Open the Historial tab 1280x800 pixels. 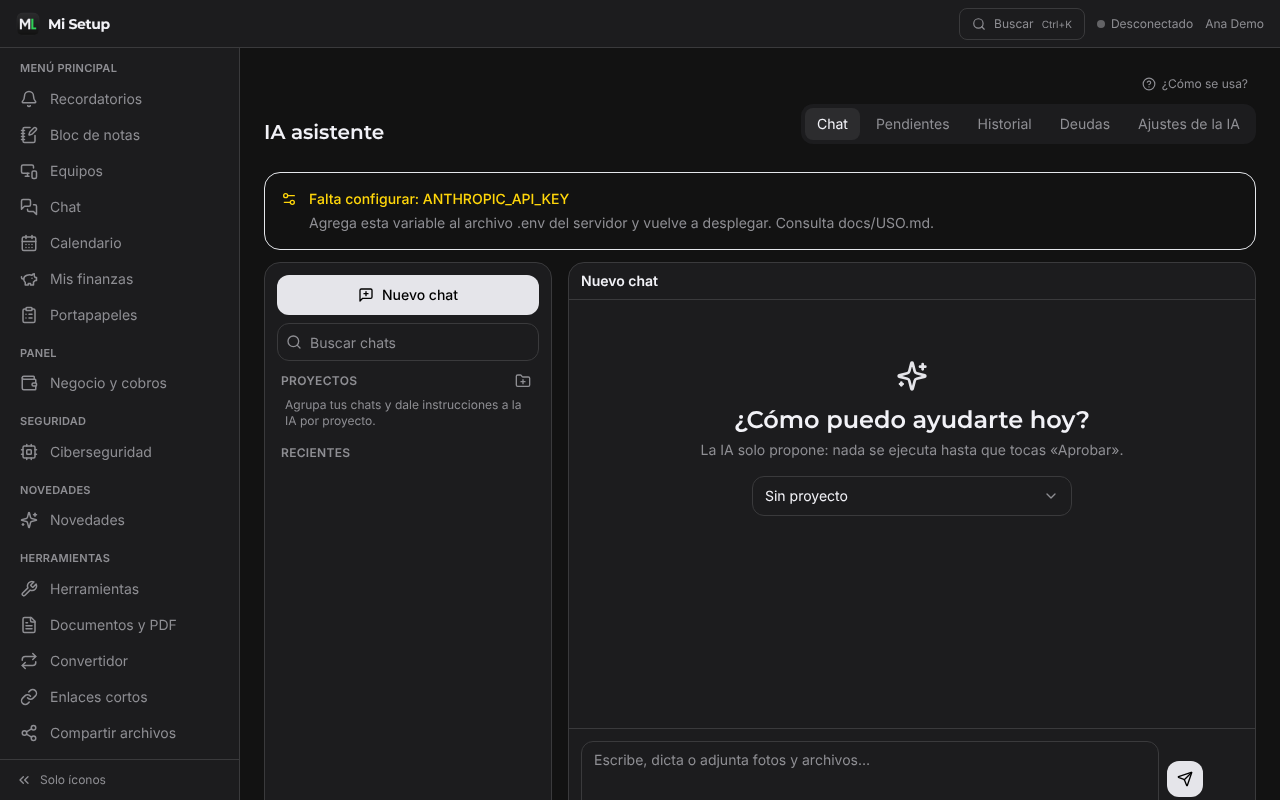(x=1004, y=124)
